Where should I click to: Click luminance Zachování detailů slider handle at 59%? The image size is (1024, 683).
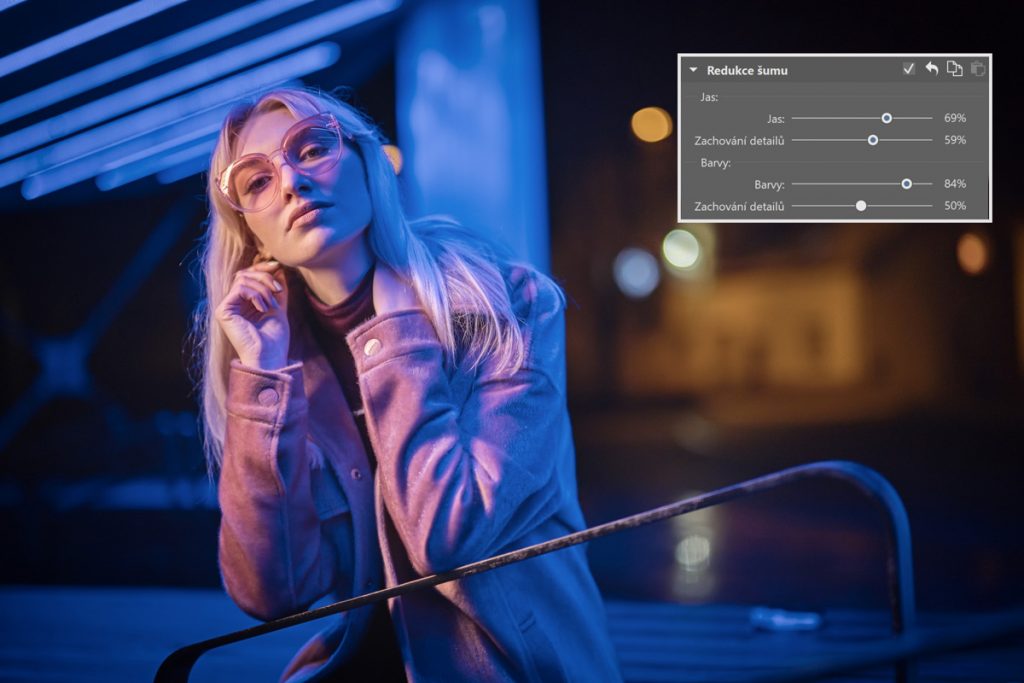coord(873,140)
